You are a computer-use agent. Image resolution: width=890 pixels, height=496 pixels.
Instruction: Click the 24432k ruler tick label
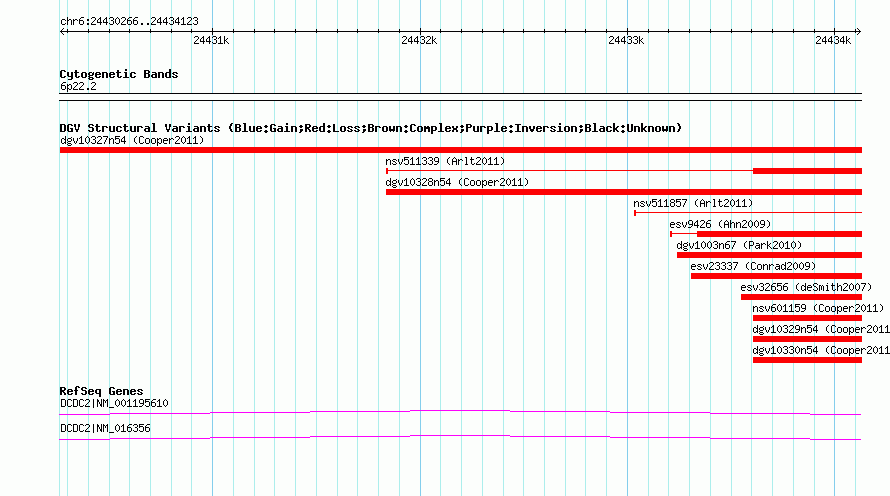tap(419, 40)
